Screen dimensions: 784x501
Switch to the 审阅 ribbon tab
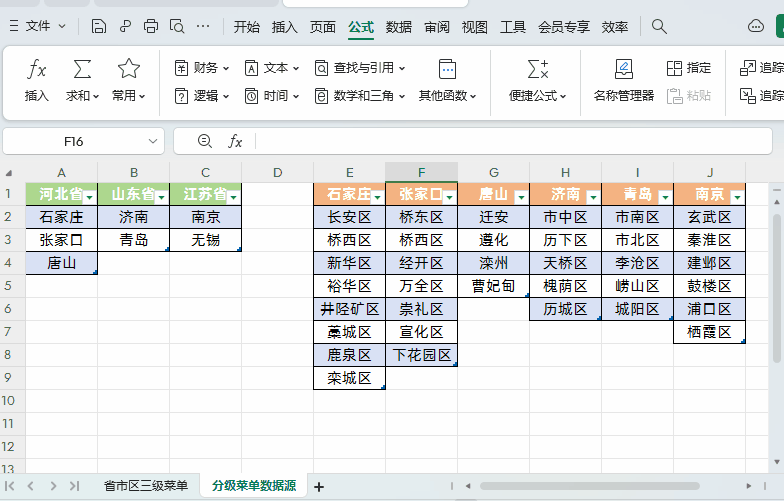436,27
